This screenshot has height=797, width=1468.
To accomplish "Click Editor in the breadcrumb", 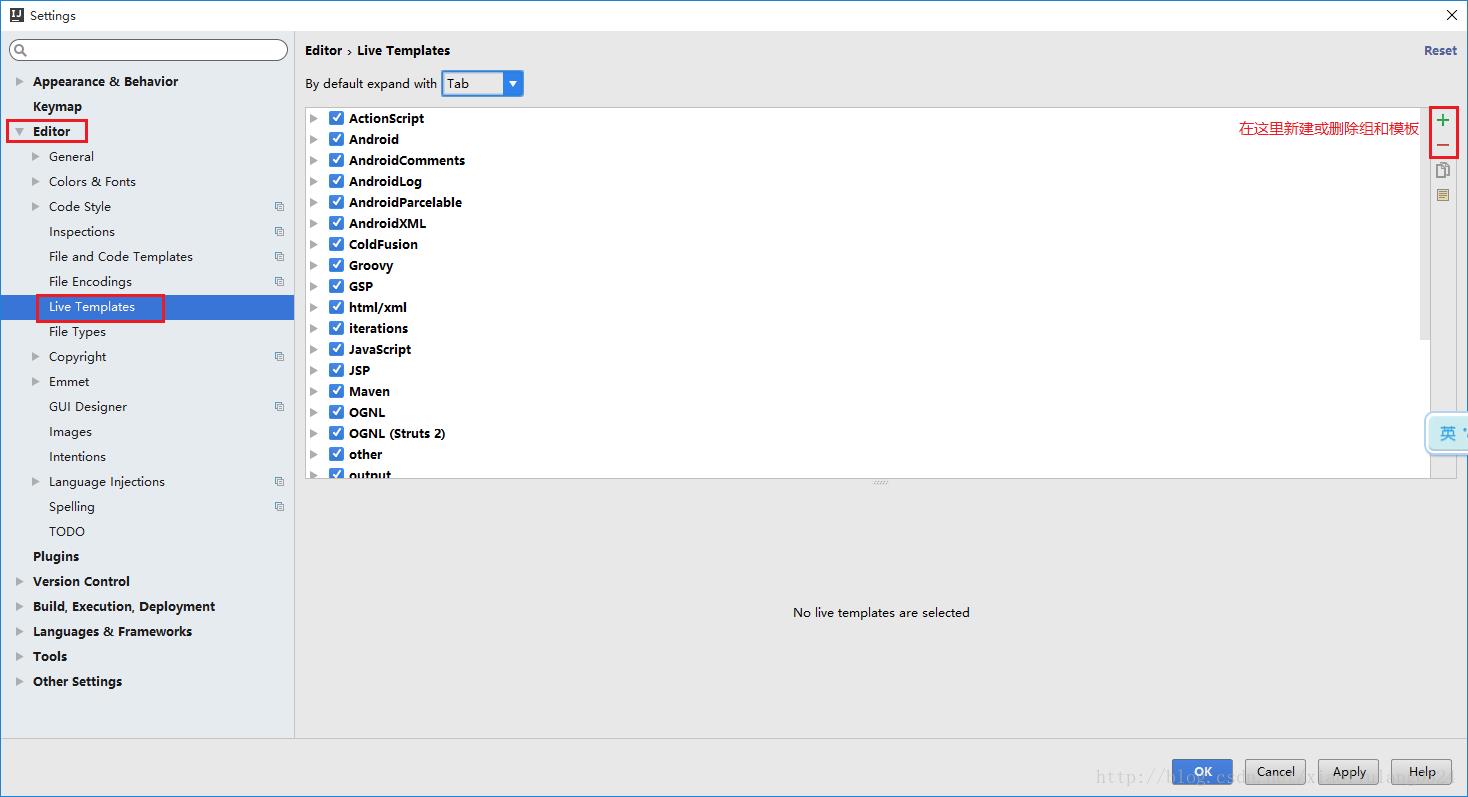I will [x=323, y=51].
